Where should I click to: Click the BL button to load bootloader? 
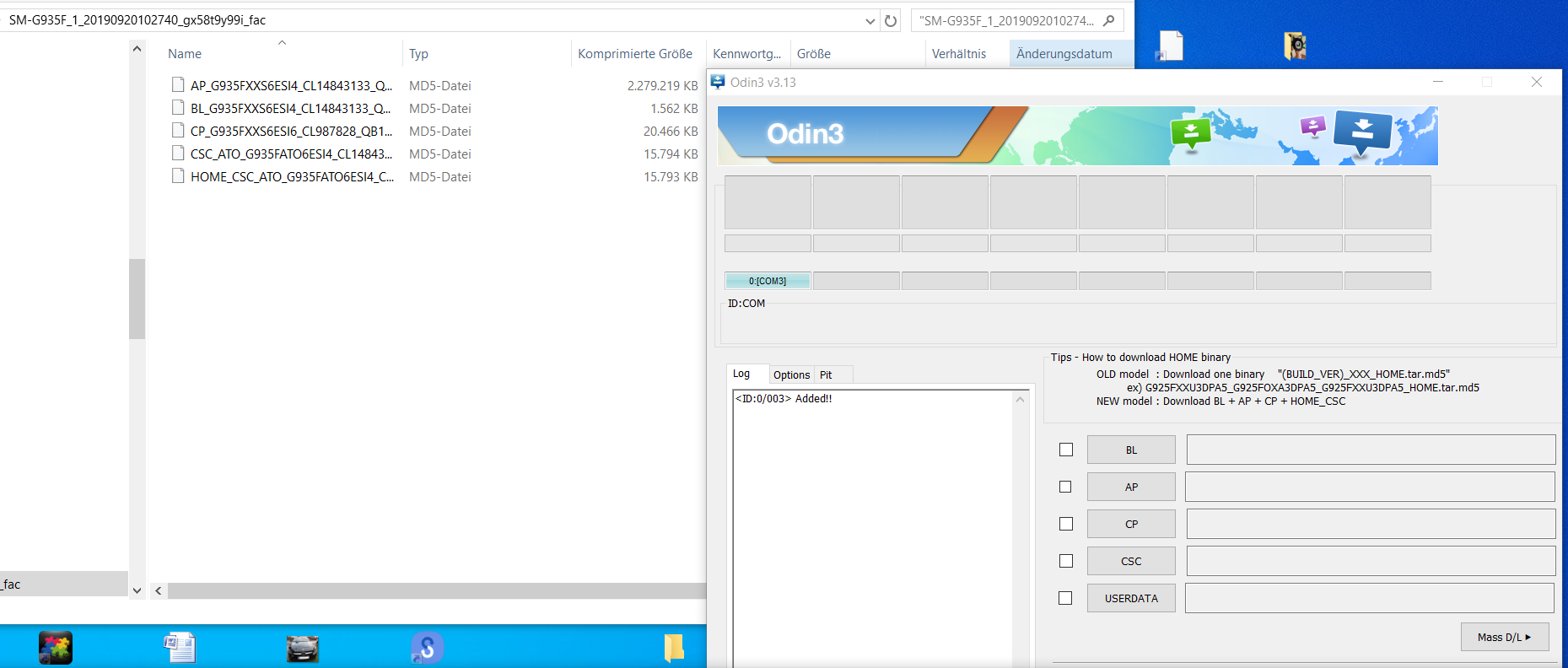pos(1131,450)
